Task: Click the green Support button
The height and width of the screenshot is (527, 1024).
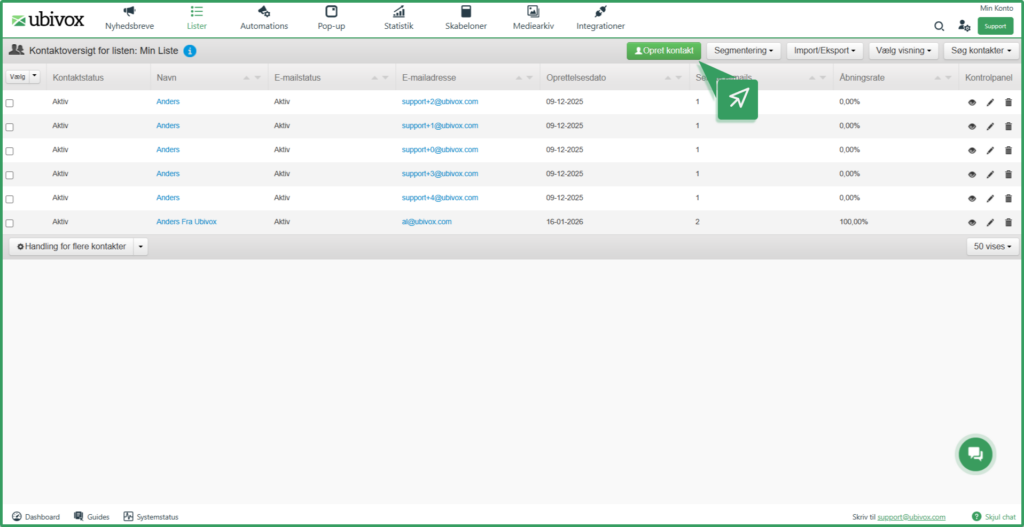Action: click(x=995, y=26)
